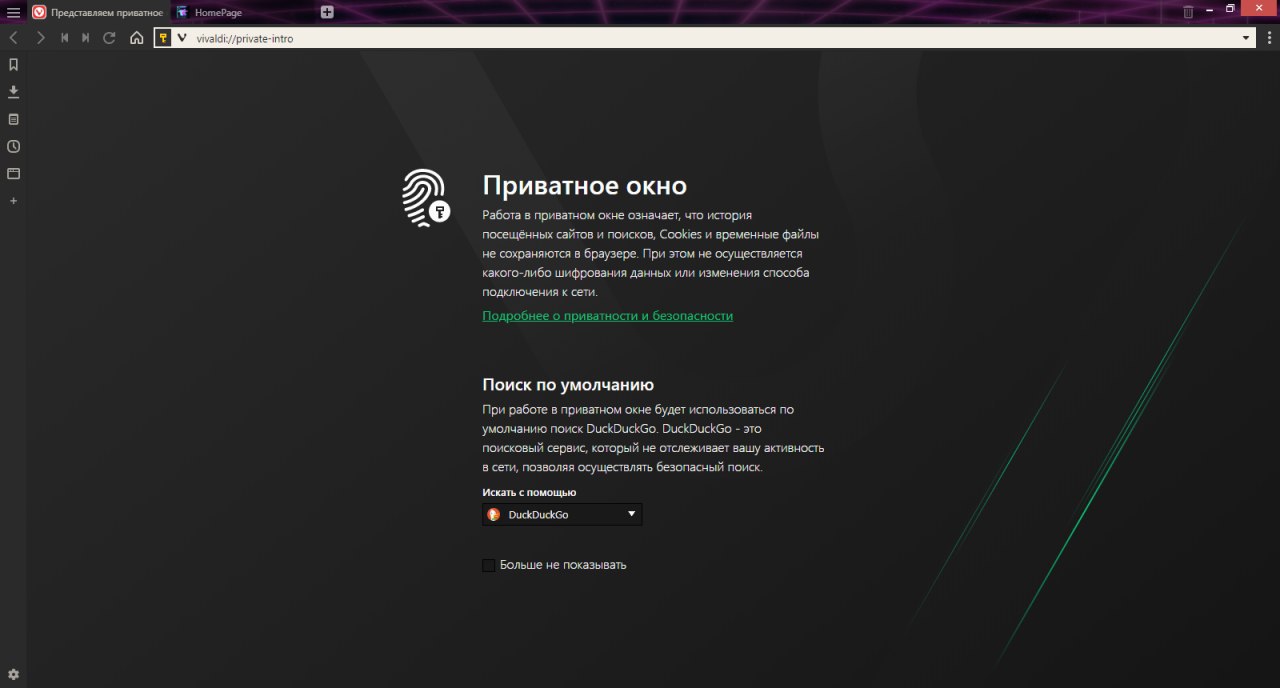The height and width of the screenshot is (688, 1280).
Task: Restore down the browser window
Action: 1231,9
